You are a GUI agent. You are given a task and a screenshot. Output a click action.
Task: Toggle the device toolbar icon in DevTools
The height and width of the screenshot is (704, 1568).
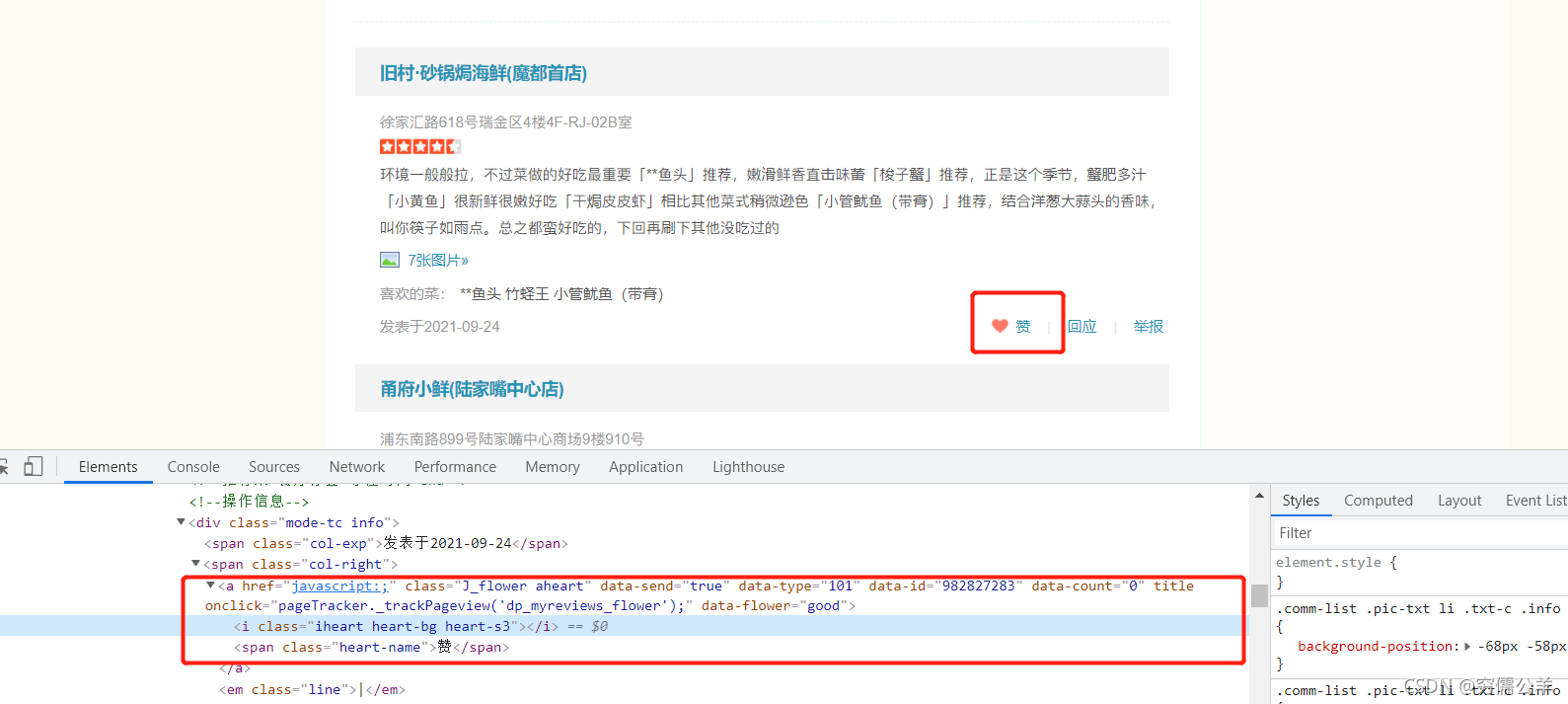(34, 466)
